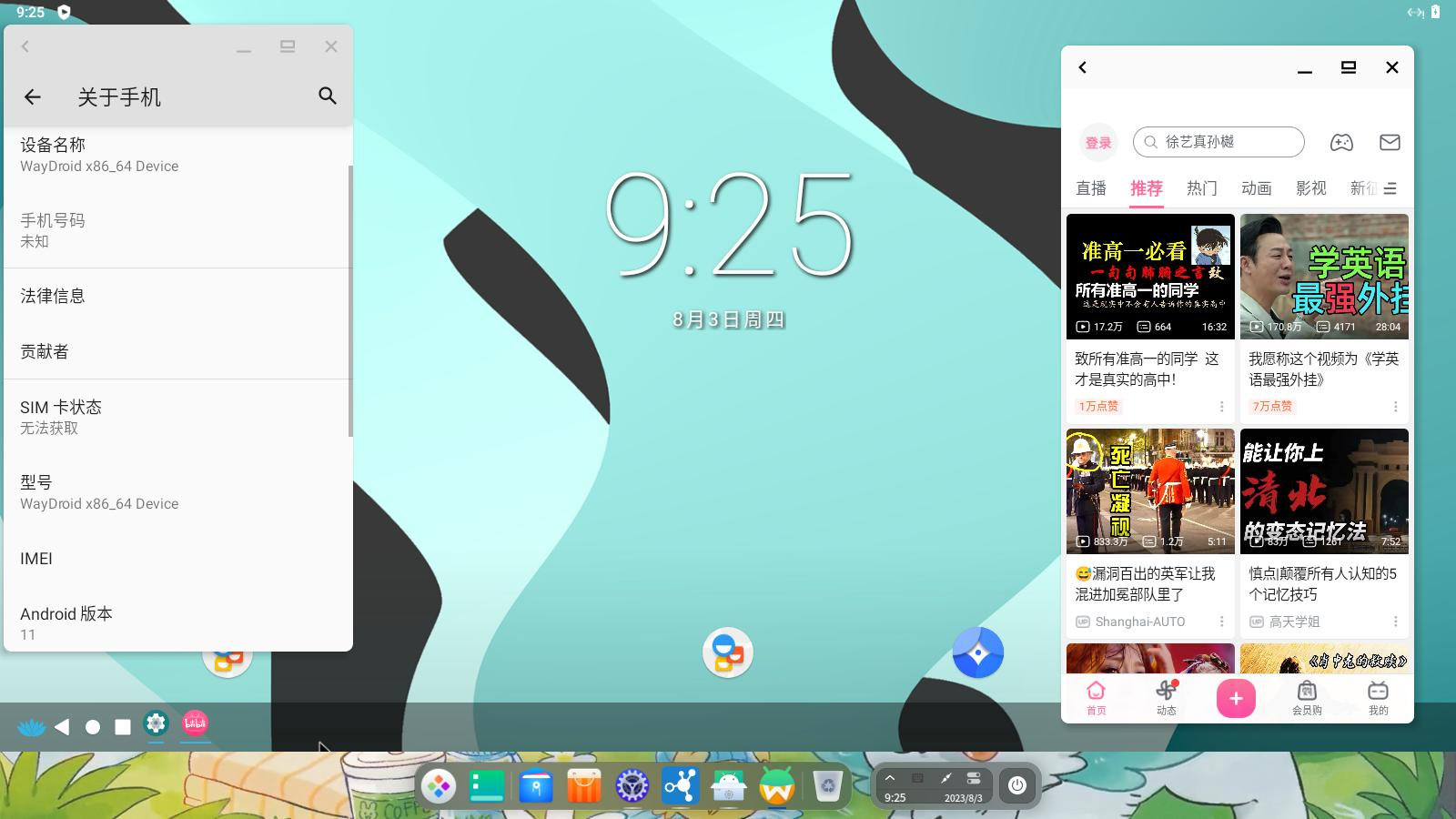Viewport: 1456px width, 819px height.
Task: Go back in the settings window title bar
Action: click(25, 46)
